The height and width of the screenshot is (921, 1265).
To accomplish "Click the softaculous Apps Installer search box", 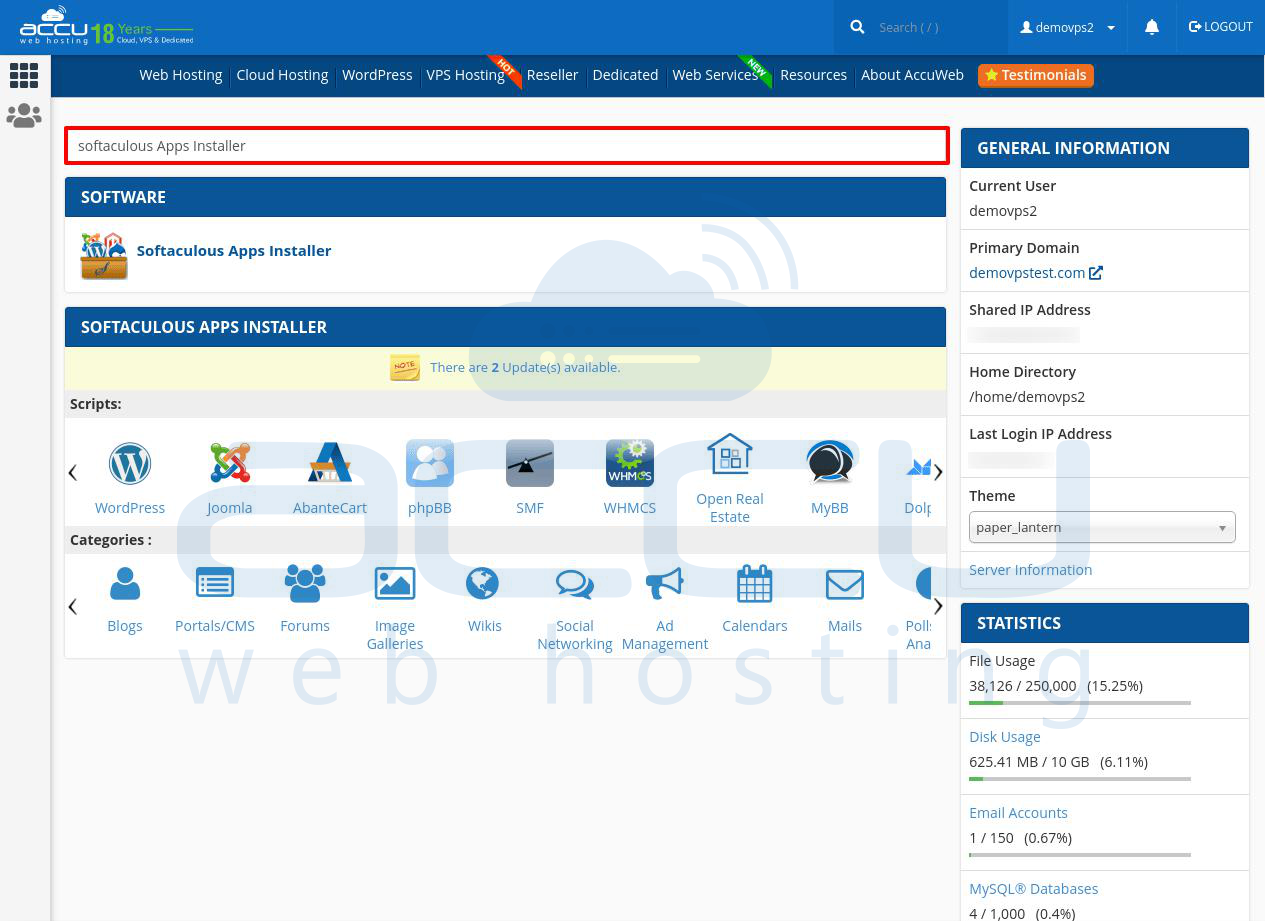I will (x=507, y=146).
